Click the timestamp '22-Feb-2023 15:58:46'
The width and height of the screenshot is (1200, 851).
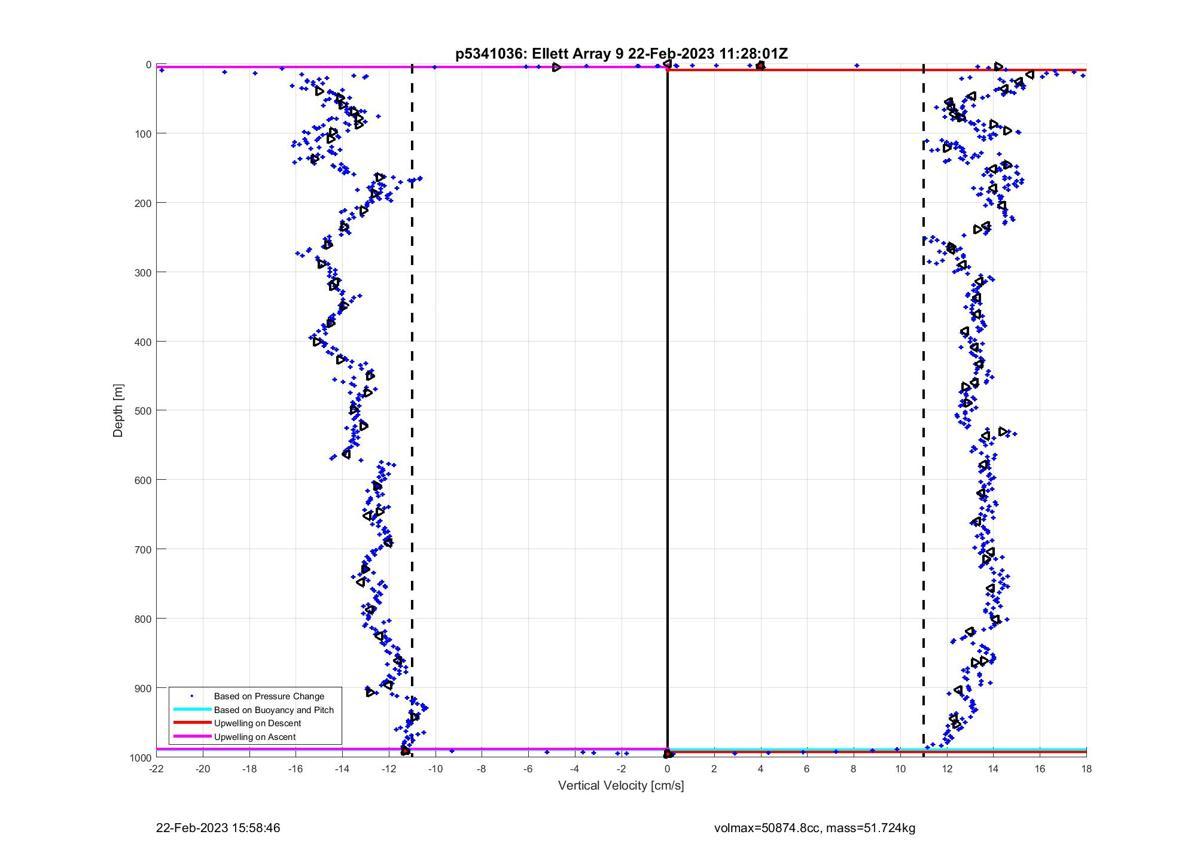pyautogui.click(x=218, y=829)
